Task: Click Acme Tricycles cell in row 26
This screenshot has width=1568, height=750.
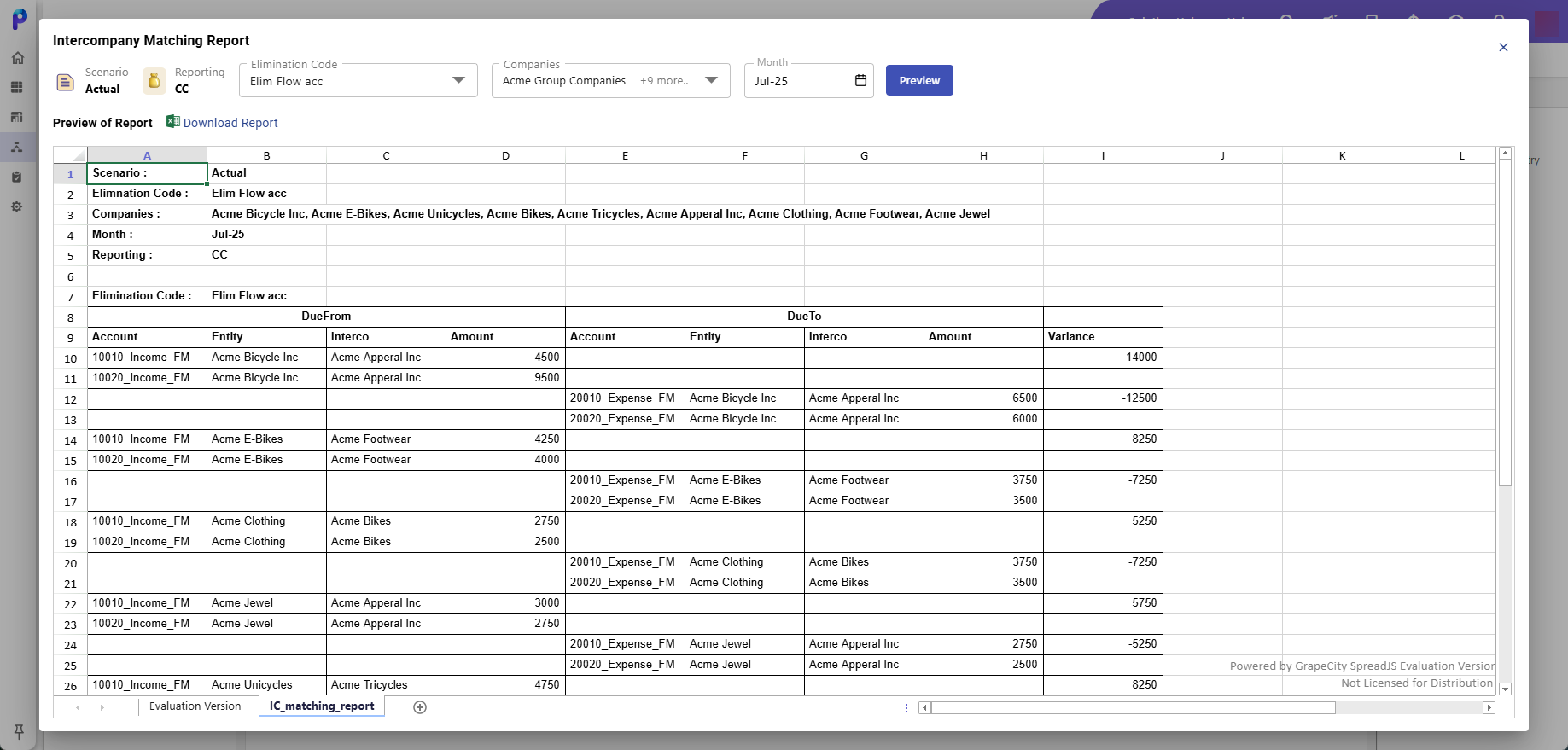Action: pos(386,685)
